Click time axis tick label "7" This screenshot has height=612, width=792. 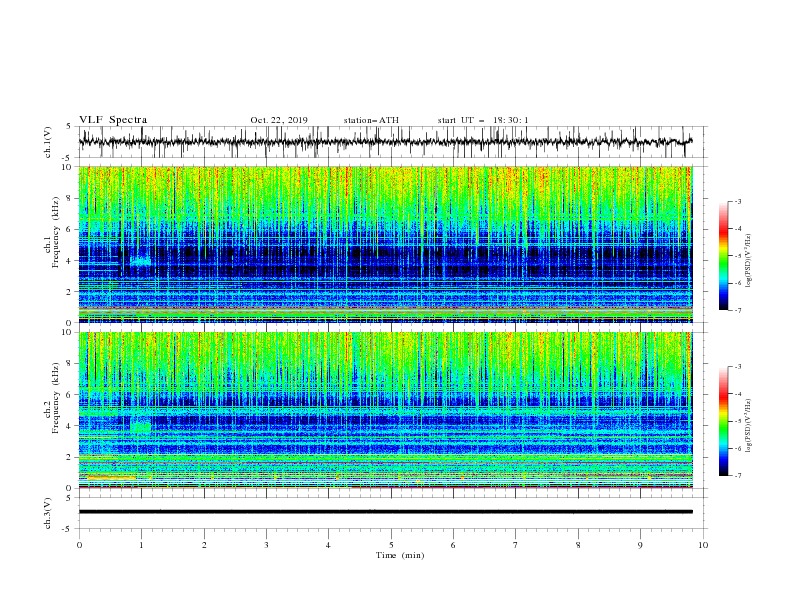(516, 545)
